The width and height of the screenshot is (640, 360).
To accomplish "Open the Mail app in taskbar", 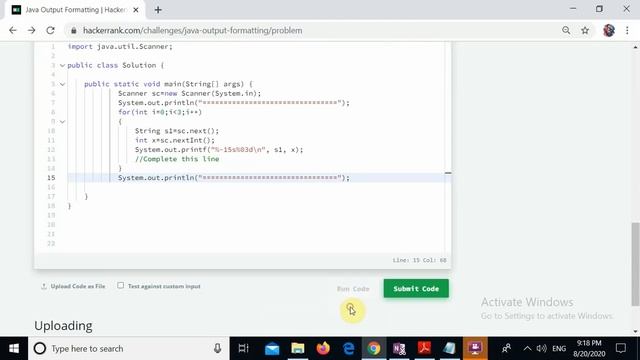I will click(272, 349).
